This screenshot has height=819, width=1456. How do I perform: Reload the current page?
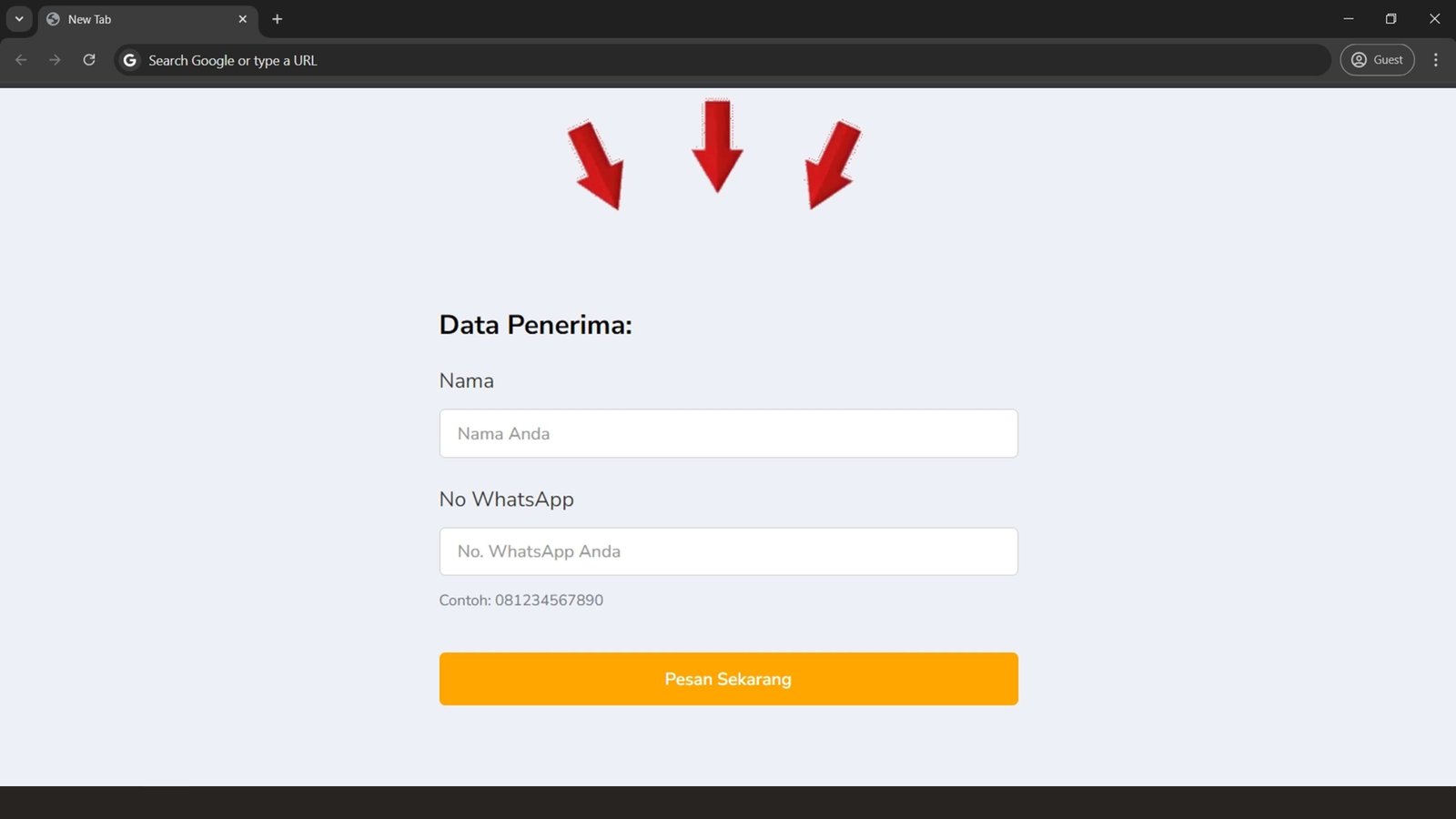coord(89,60)
